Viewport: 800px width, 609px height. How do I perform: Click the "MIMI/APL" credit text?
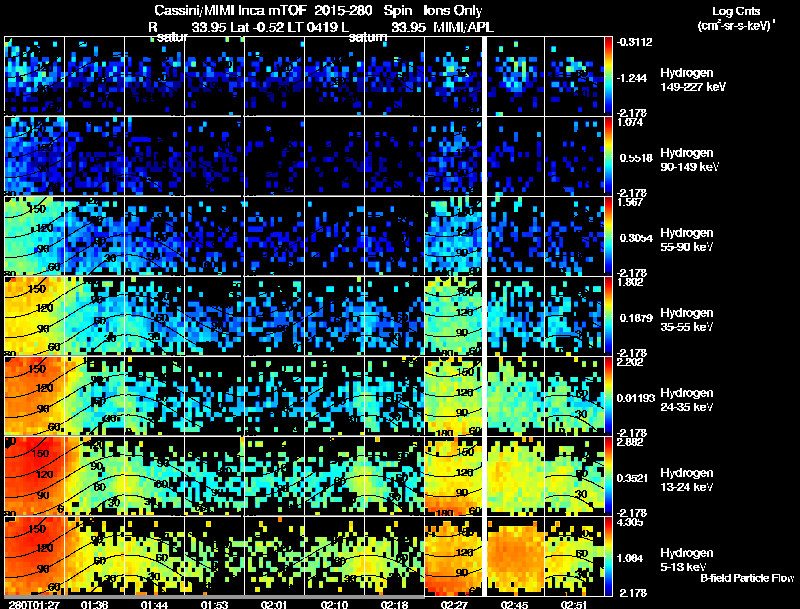pos(463,28)
